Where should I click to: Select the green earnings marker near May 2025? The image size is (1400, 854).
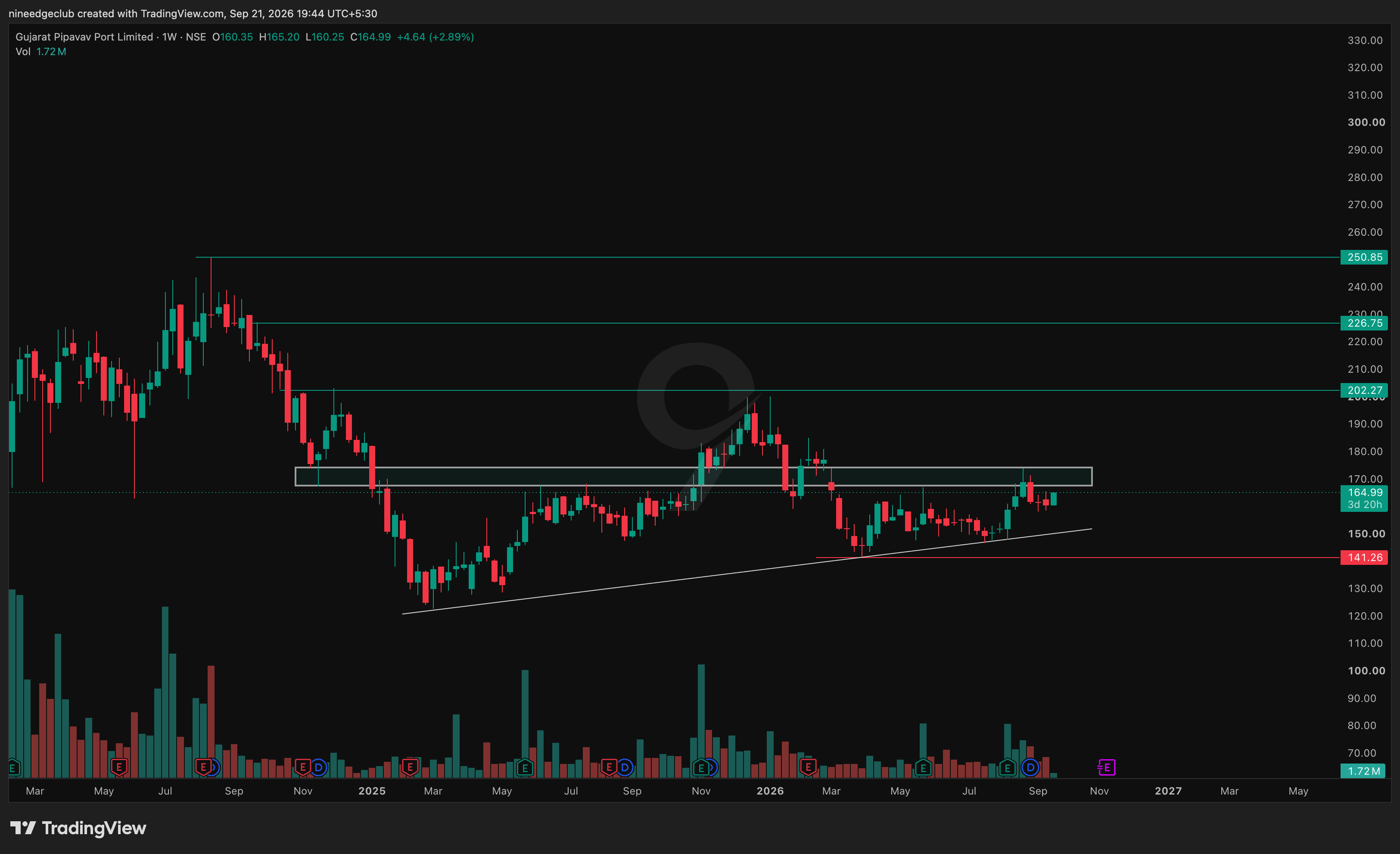click(525, 768)
